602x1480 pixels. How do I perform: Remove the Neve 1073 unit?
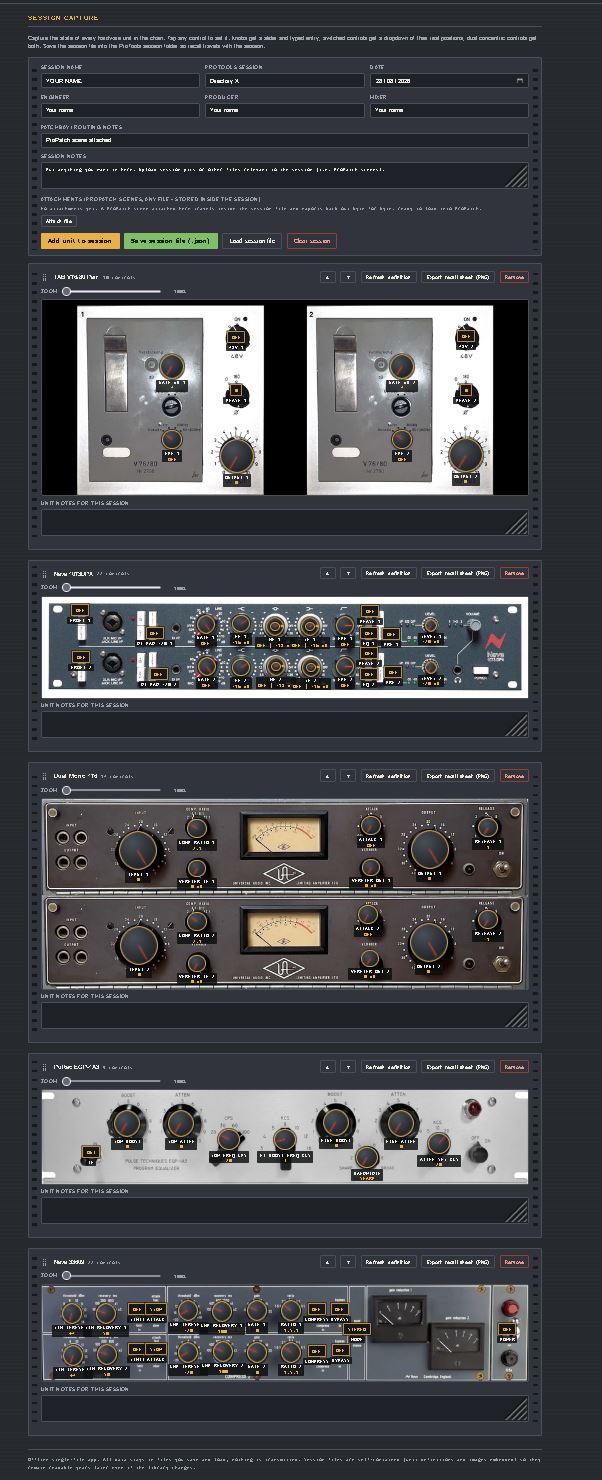[x=514, y=574]
